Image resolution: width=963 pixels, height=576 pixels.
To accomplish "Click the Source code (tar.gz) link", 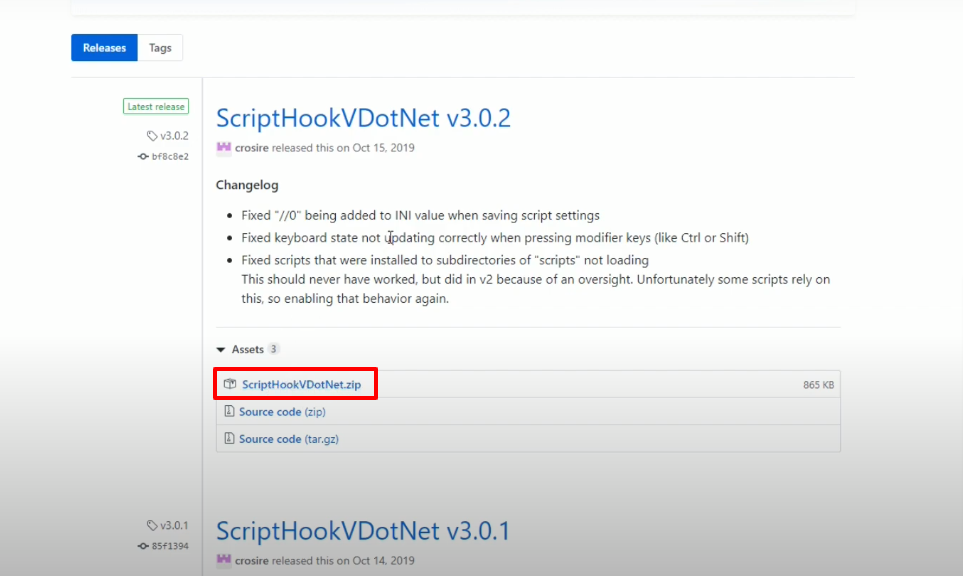I will click(x=289, y=439).
